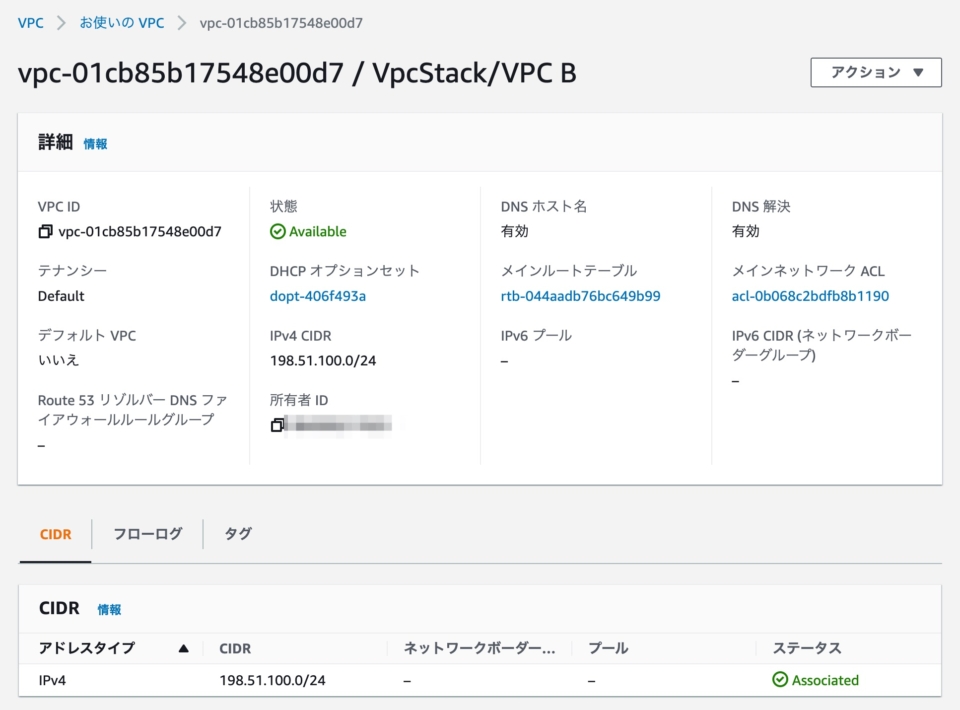Click 情報 next to the 詳細 heading

tap(95, 143)
